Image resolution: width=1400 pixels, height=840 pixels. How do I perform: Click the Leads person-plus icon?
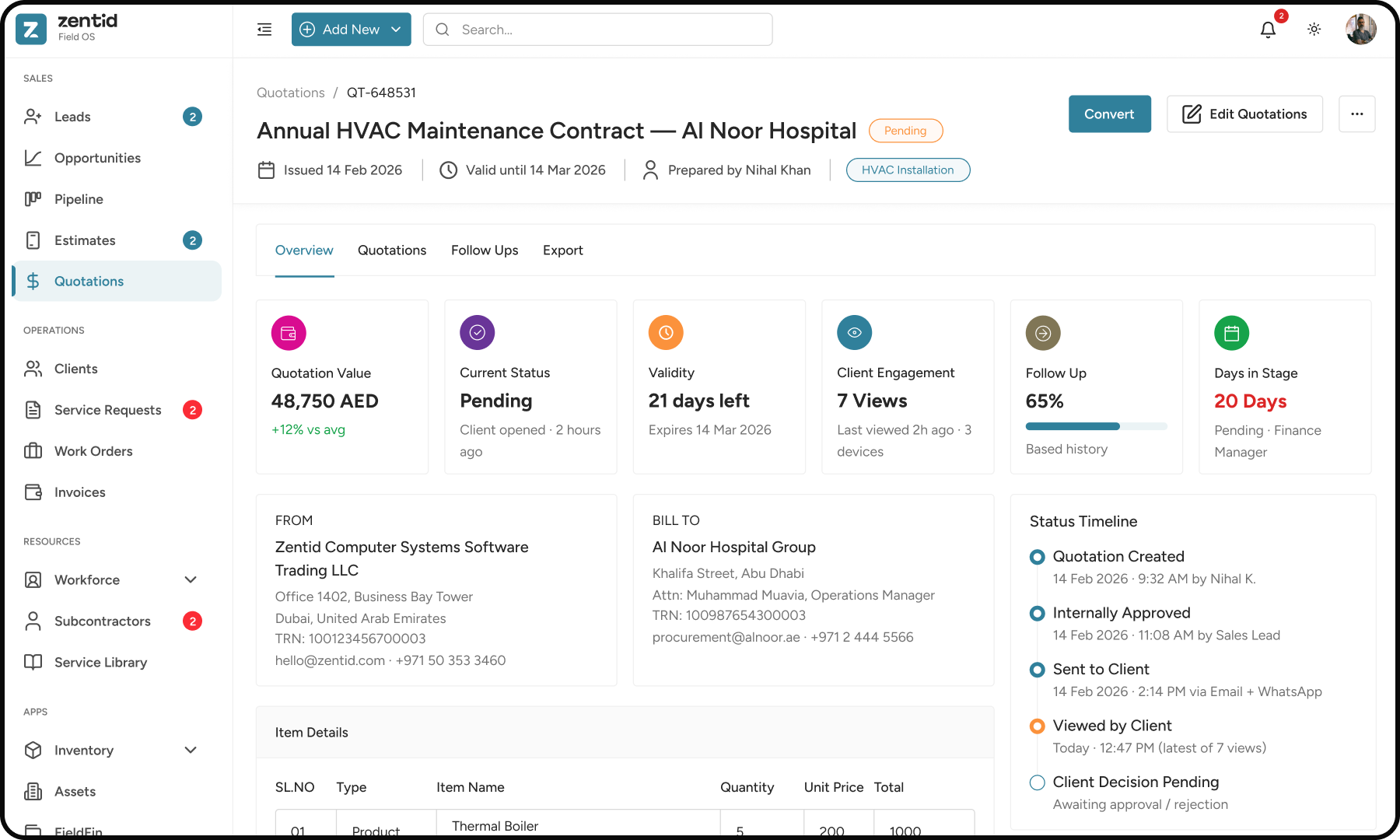(x=33, y=117)
